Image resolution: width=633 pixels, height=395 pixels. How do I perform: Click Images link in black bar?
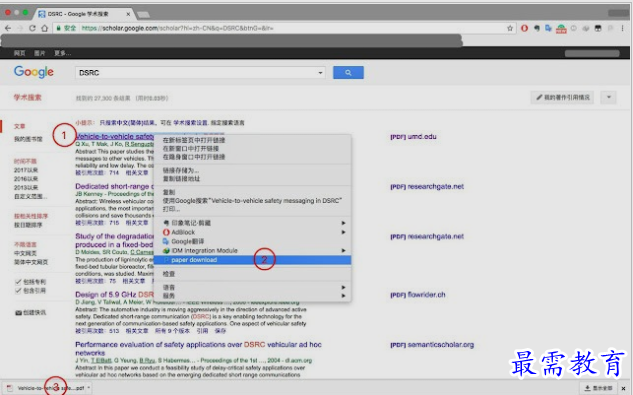(40, 53)
